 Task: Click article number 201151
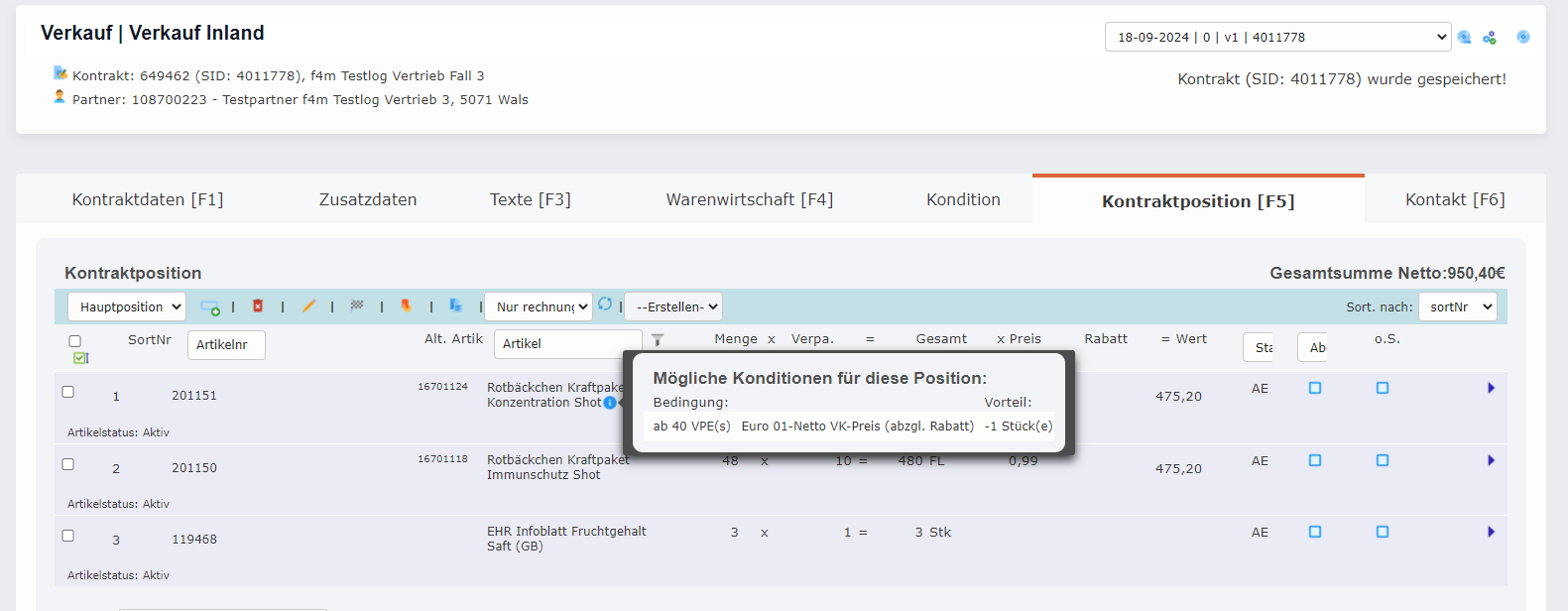pyautogui.click(x=194, y=396)
